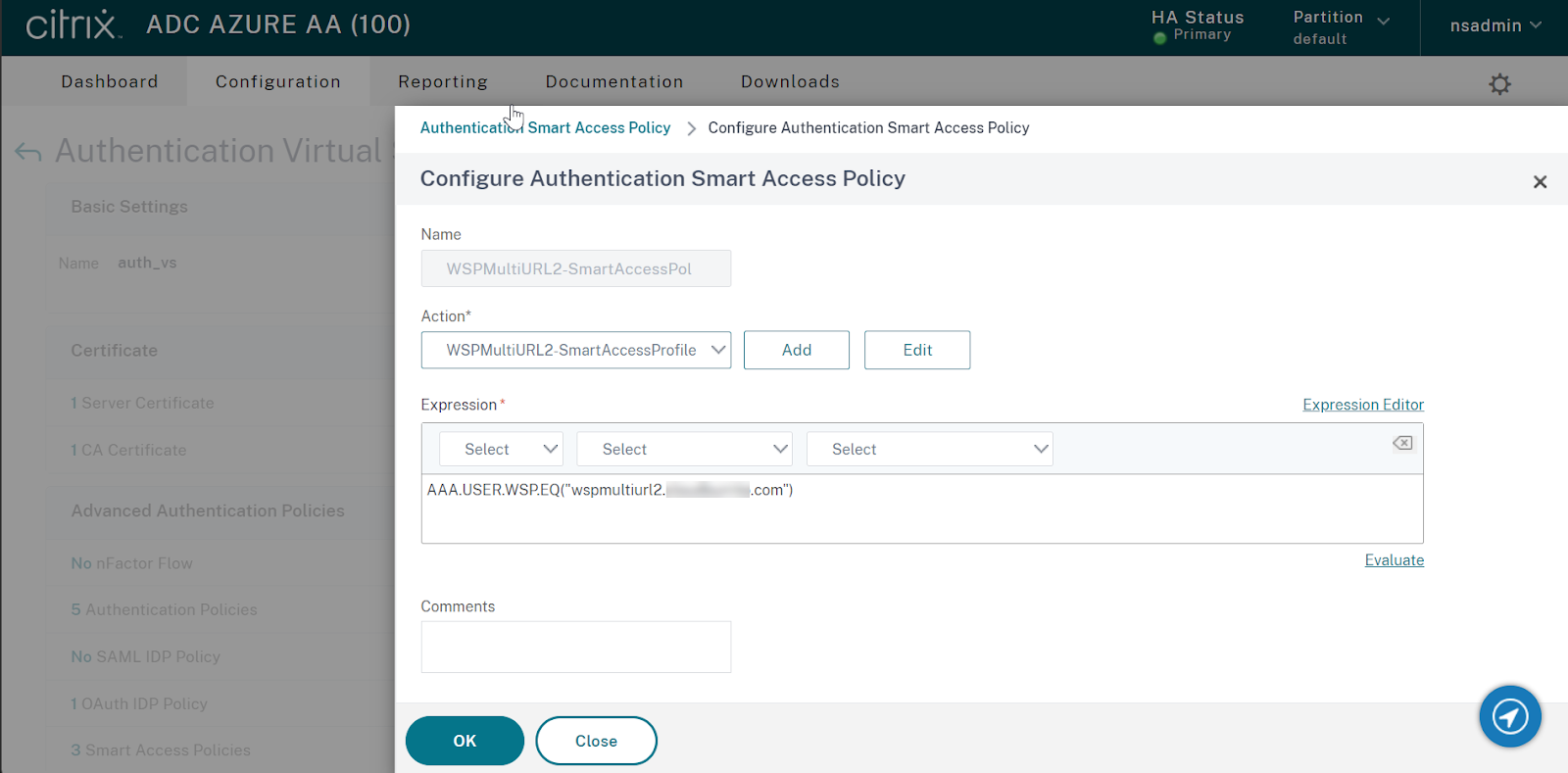Expand the third expression Select dropdown

[929, 449]
